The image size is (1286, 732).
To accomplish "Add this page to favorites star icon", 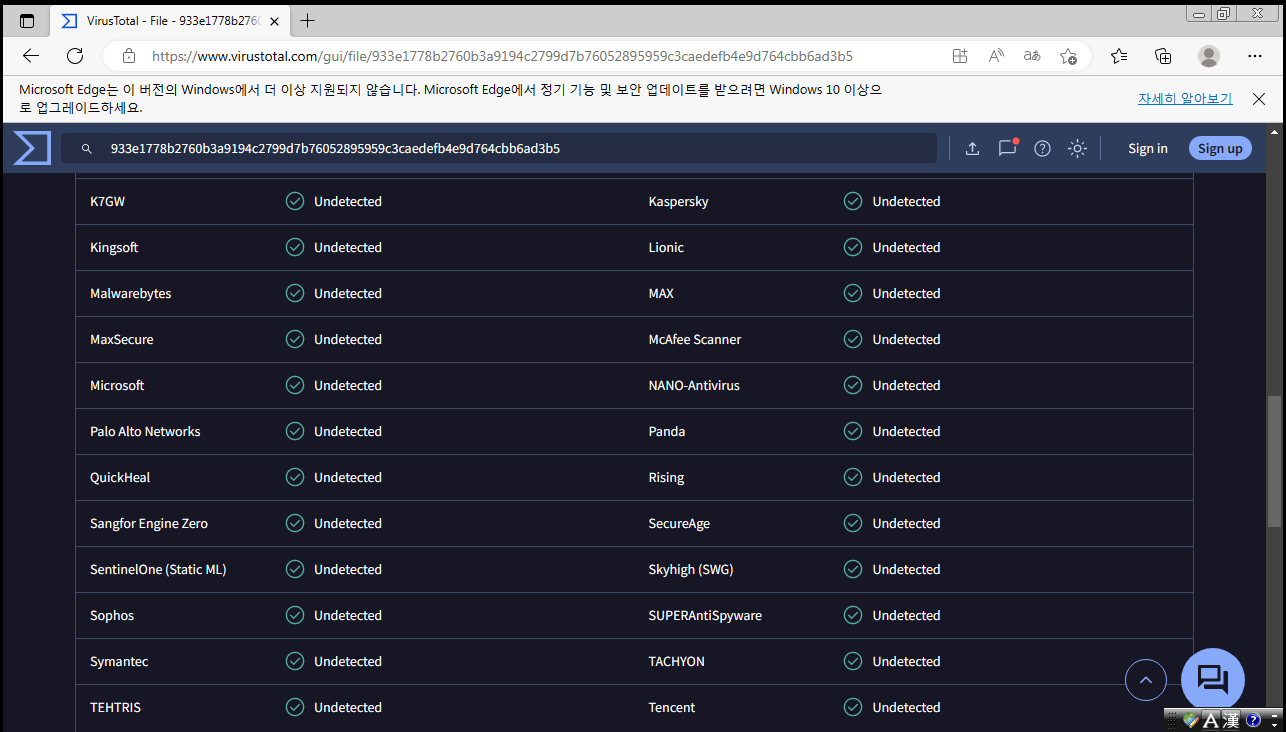I will coord(1068,56).
